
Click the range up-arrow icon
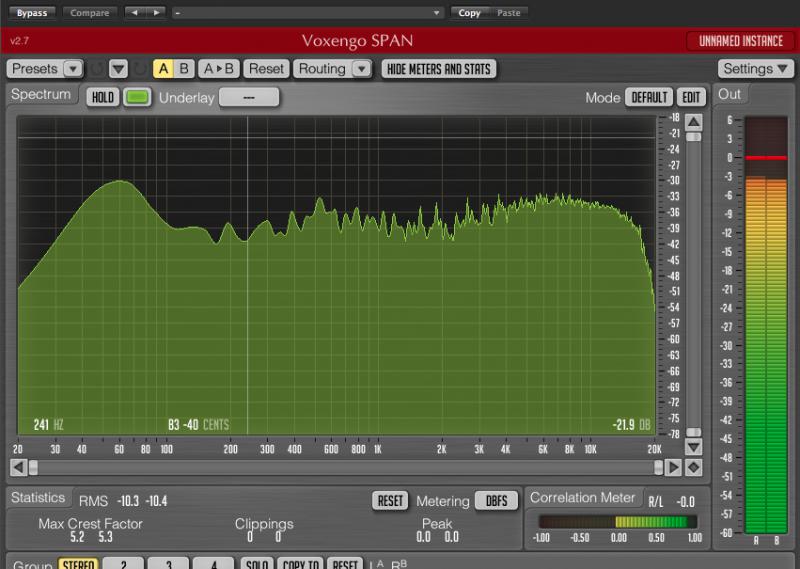[x=693, y=122]
